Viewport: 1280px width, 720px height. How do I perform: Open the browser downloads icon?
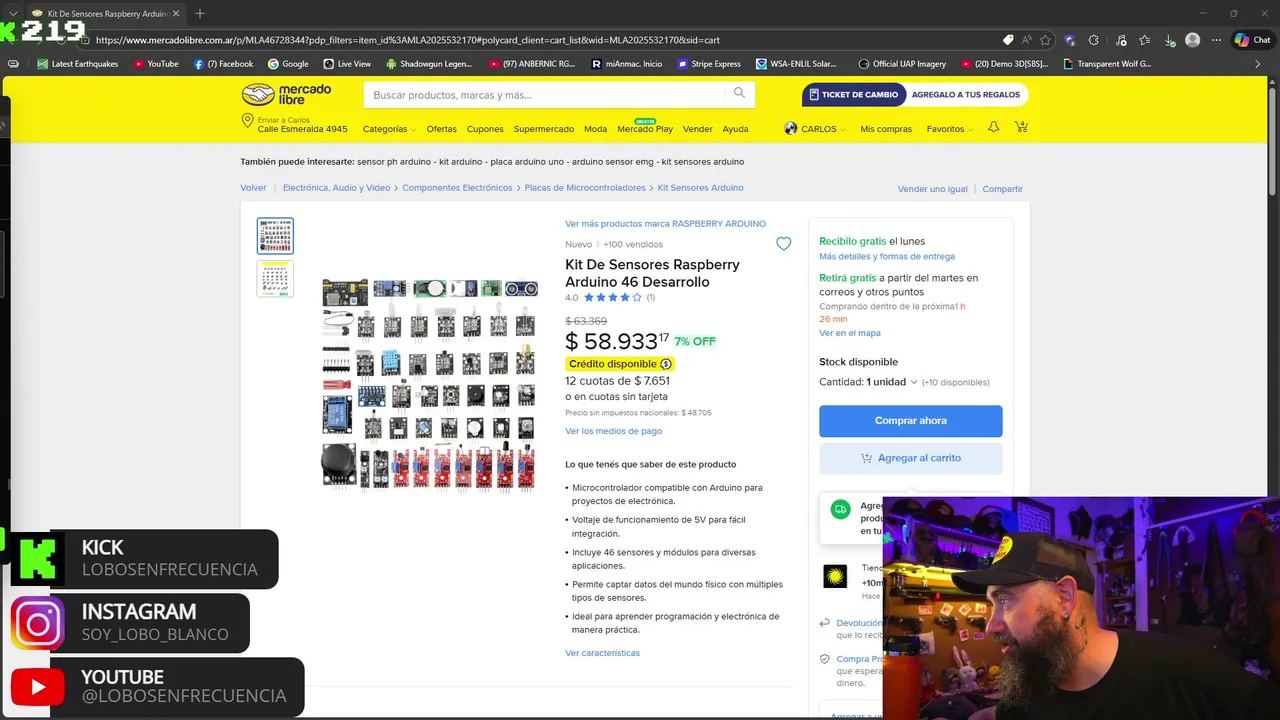1168,40
